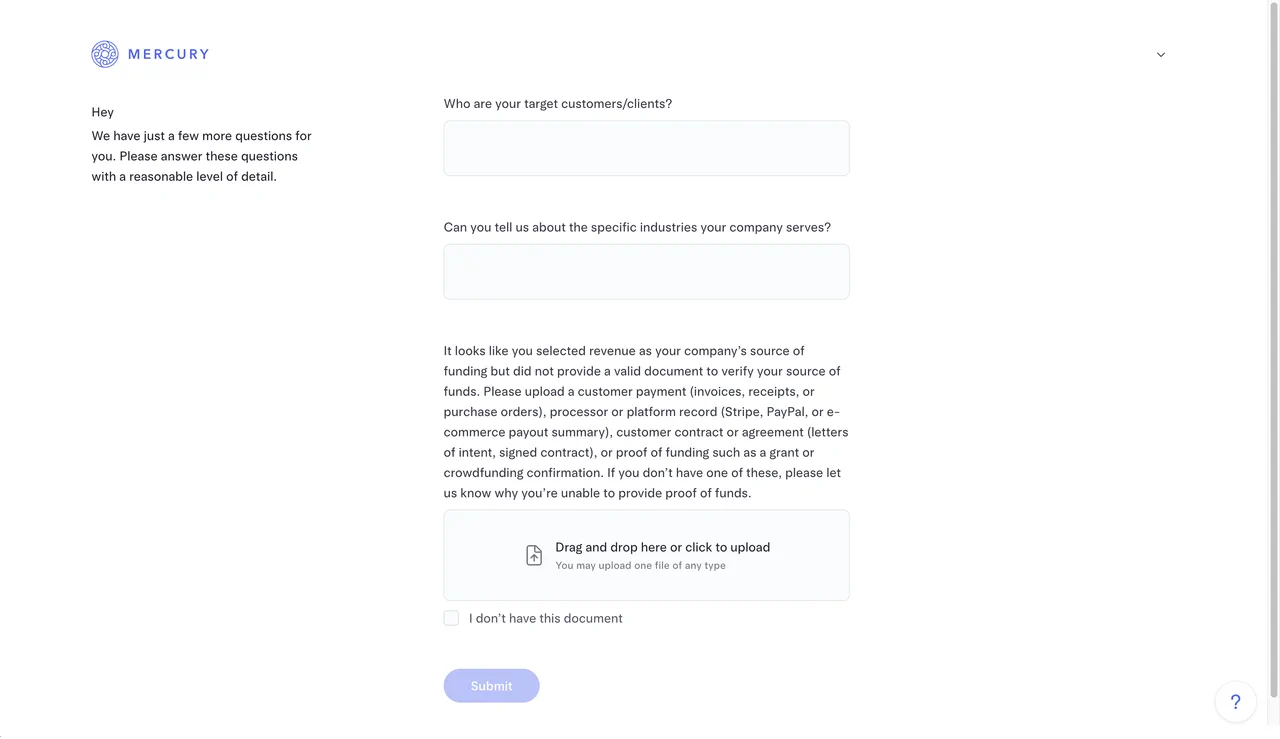Click the MERCURY wordmark text

[168, 54]
